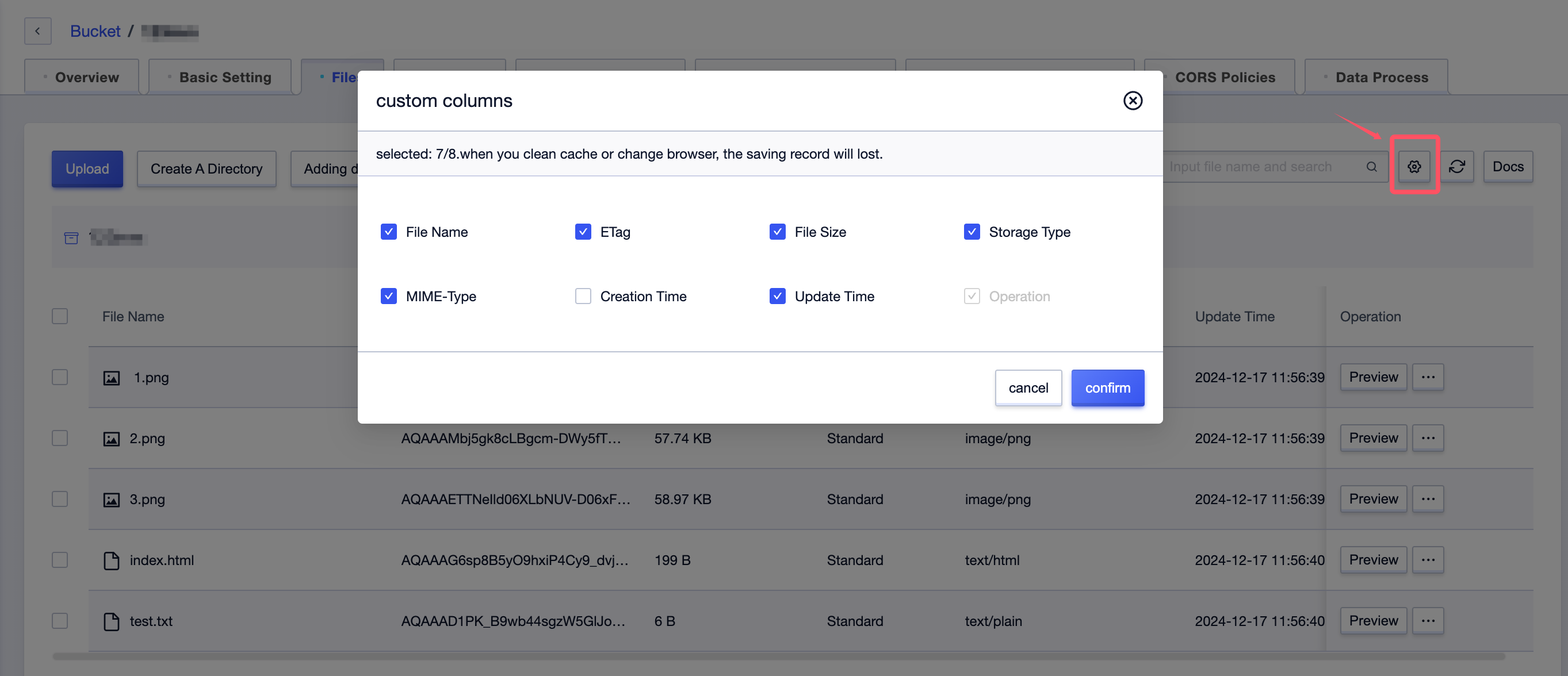Viewport: 1568px width, 676px height.
Task: Open more actions for index.html
Action: [1428, 560]
